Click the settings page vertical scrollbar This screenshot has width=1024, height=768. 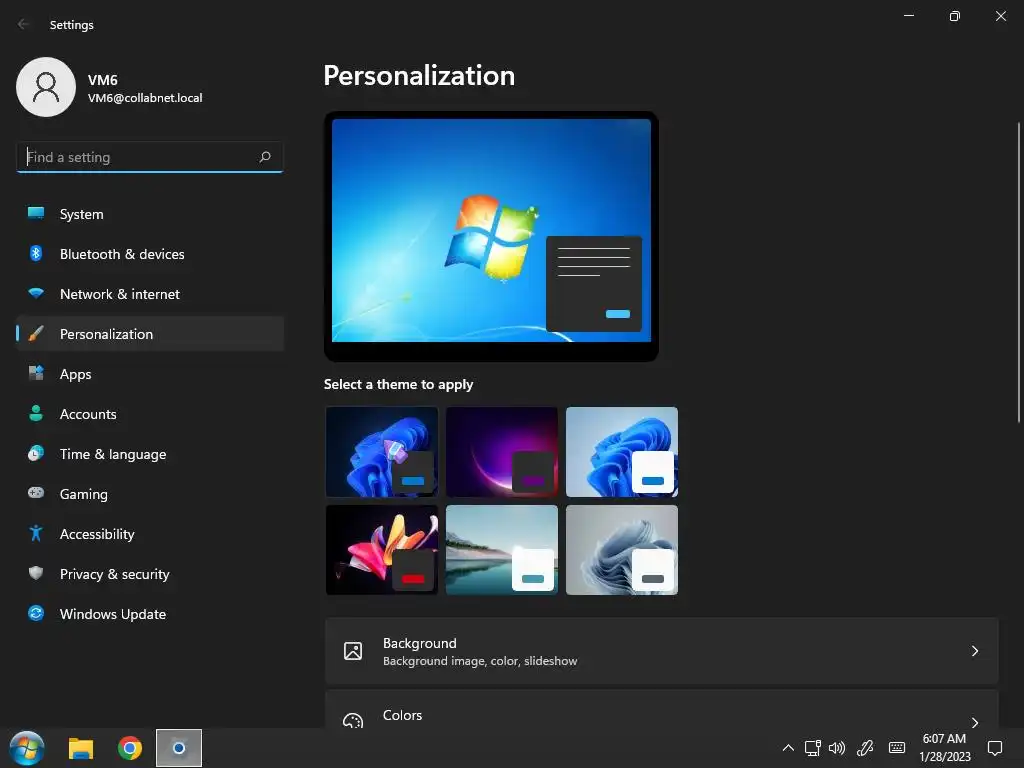(x=1018, y=272)
